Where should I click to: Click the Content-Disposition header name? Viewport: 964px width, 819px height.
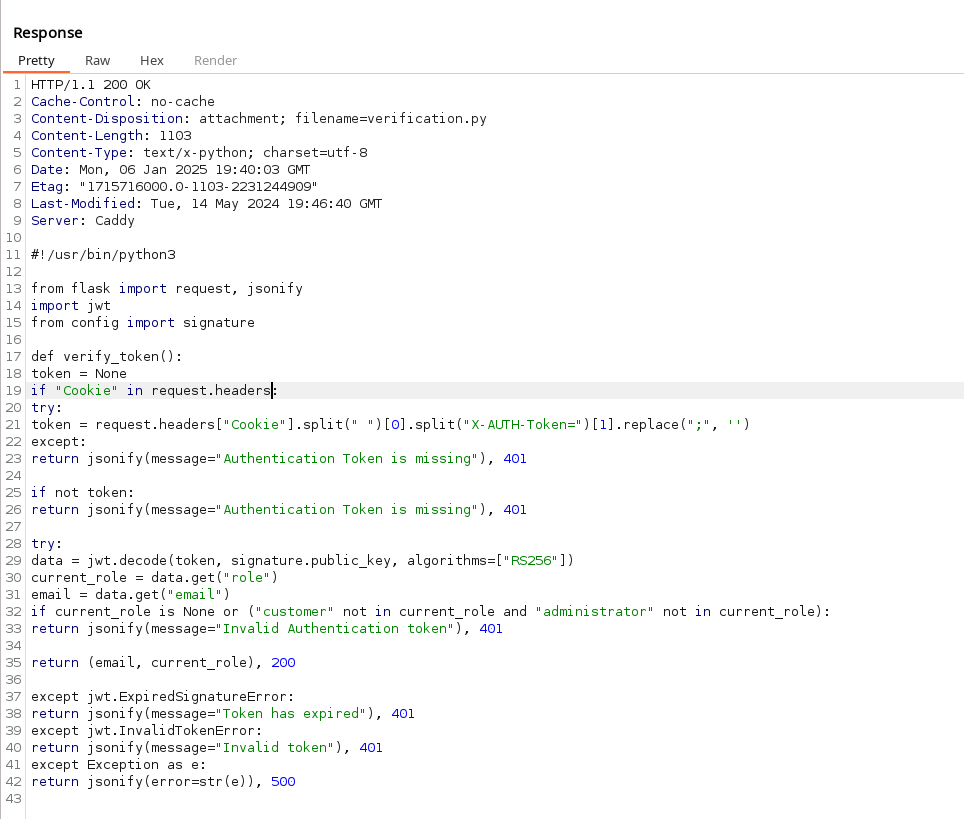(107, 119)
